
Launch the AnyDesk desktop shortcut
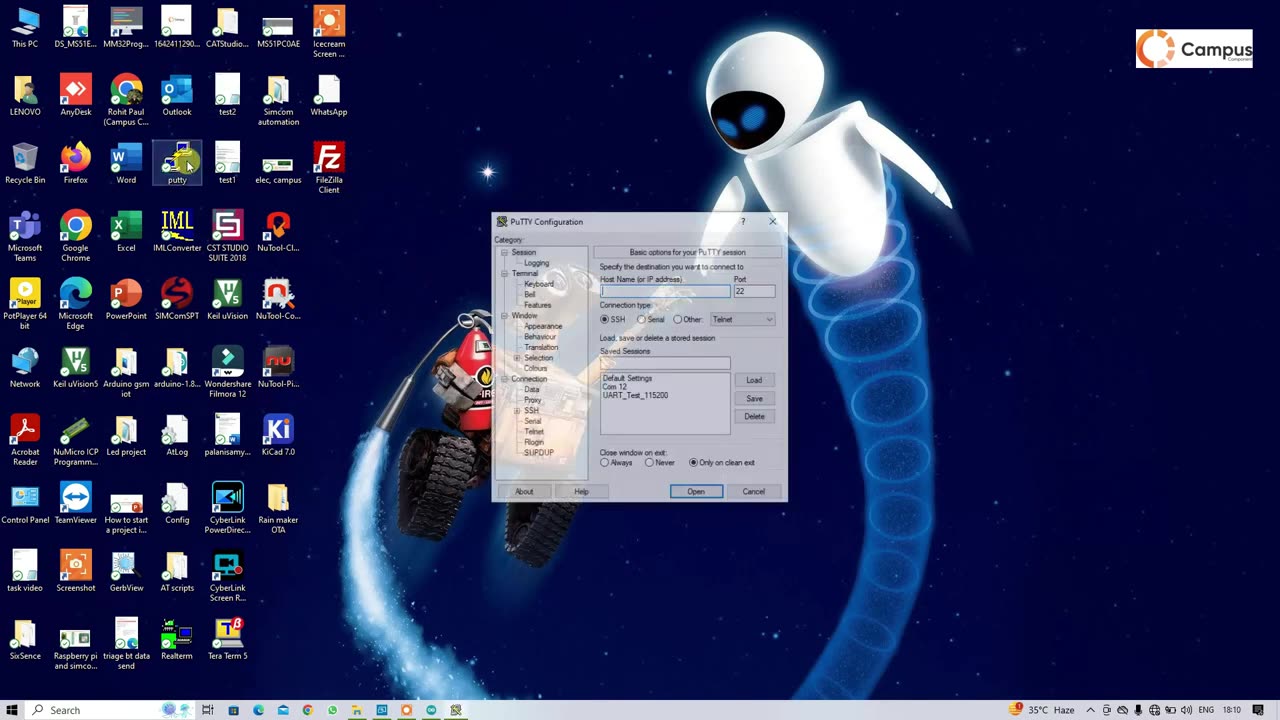tap(76, 95)
